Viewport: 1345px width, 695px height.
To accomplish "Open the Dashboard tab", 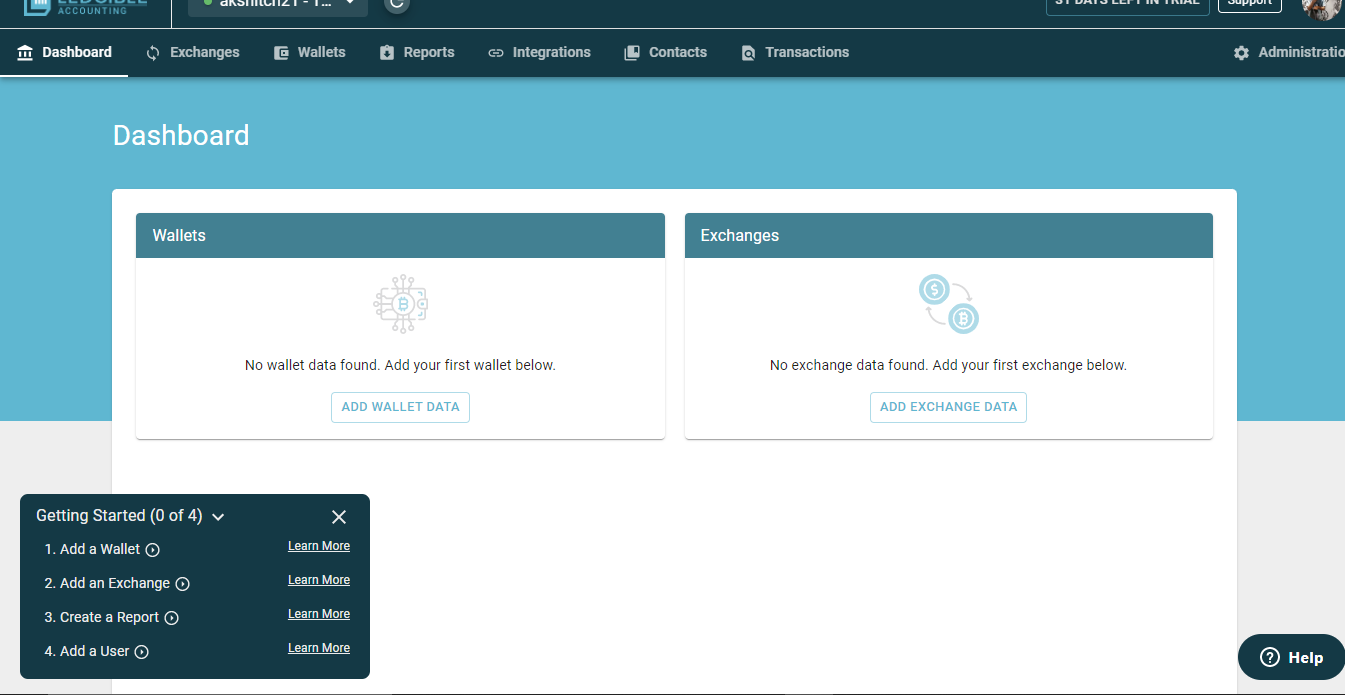I will pyautogui.click(x=64, y=53).
